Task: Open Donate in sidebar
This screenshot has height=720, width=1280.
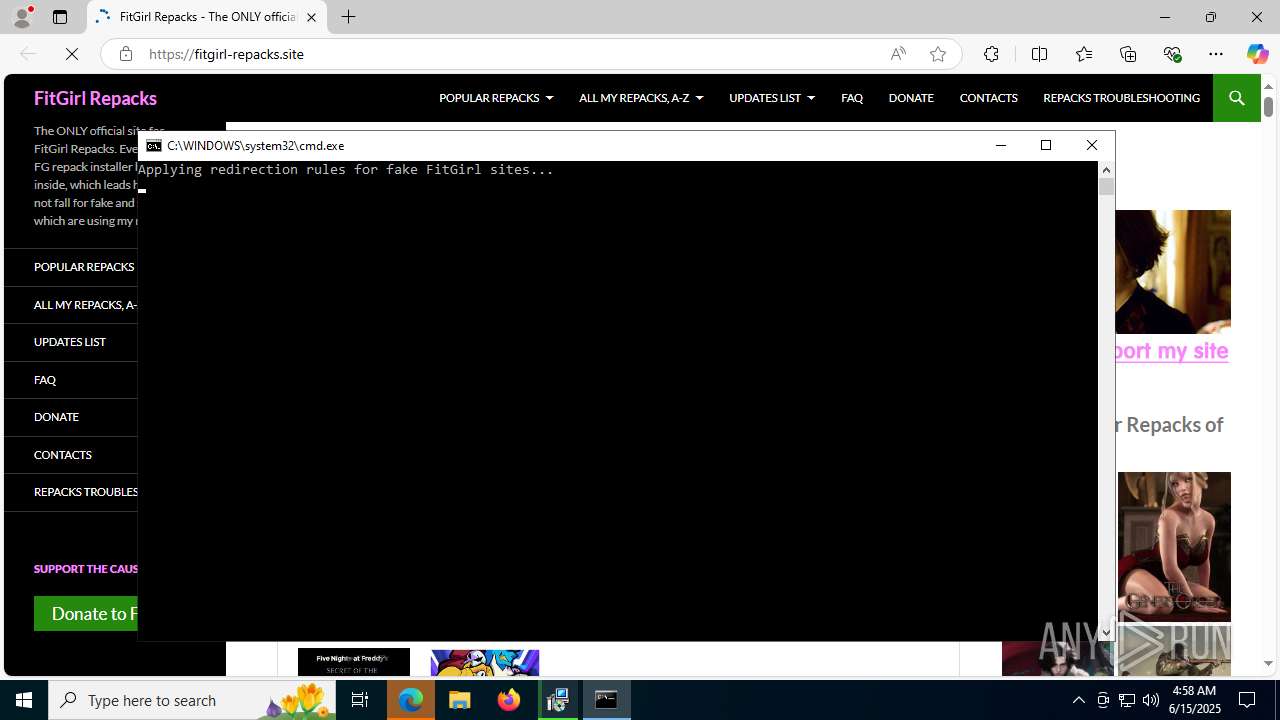Action: 56,417
